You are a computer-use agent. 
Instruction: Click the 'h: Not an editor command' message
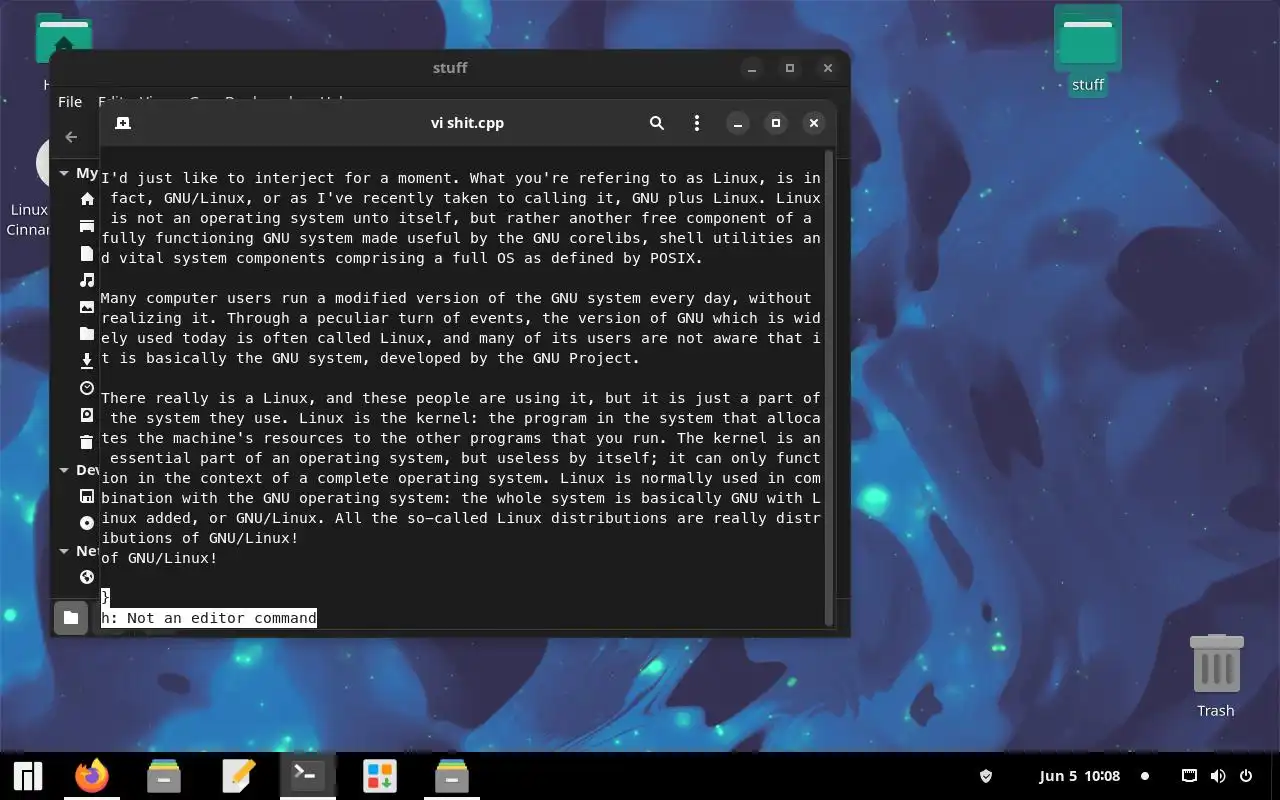pos(209,618)
